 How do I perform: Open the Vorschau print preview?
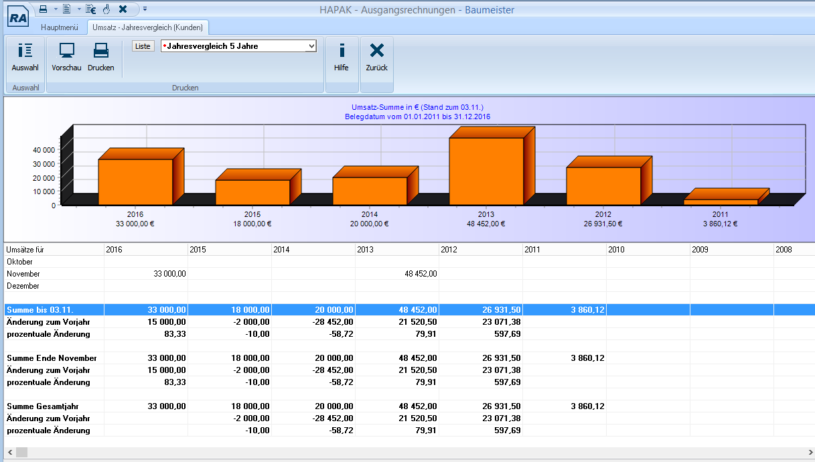coord(67,57)
